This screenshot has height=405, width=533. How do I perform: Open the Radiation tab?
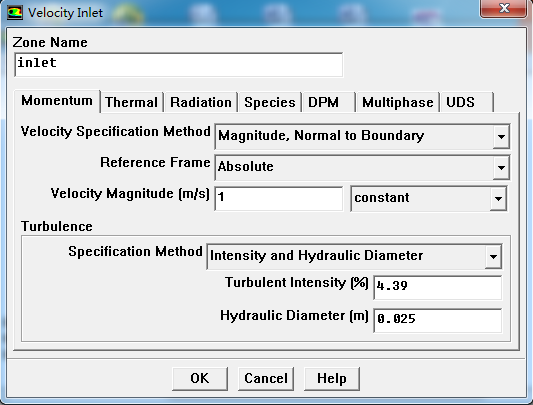201,102
